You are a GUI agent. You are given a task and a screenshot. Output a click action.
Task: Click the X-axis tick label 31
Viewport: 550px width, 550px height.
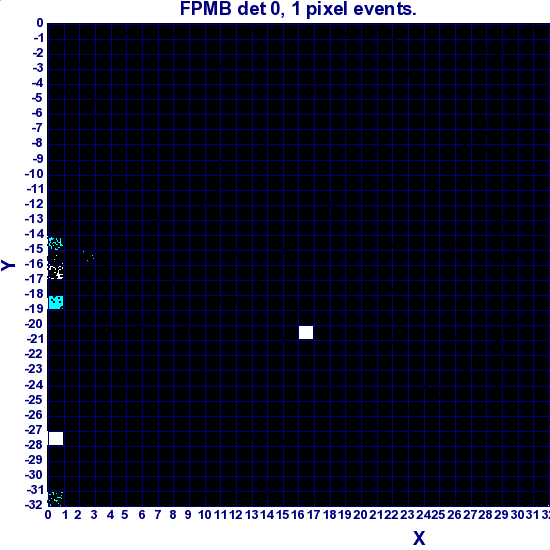coord(532,515)
